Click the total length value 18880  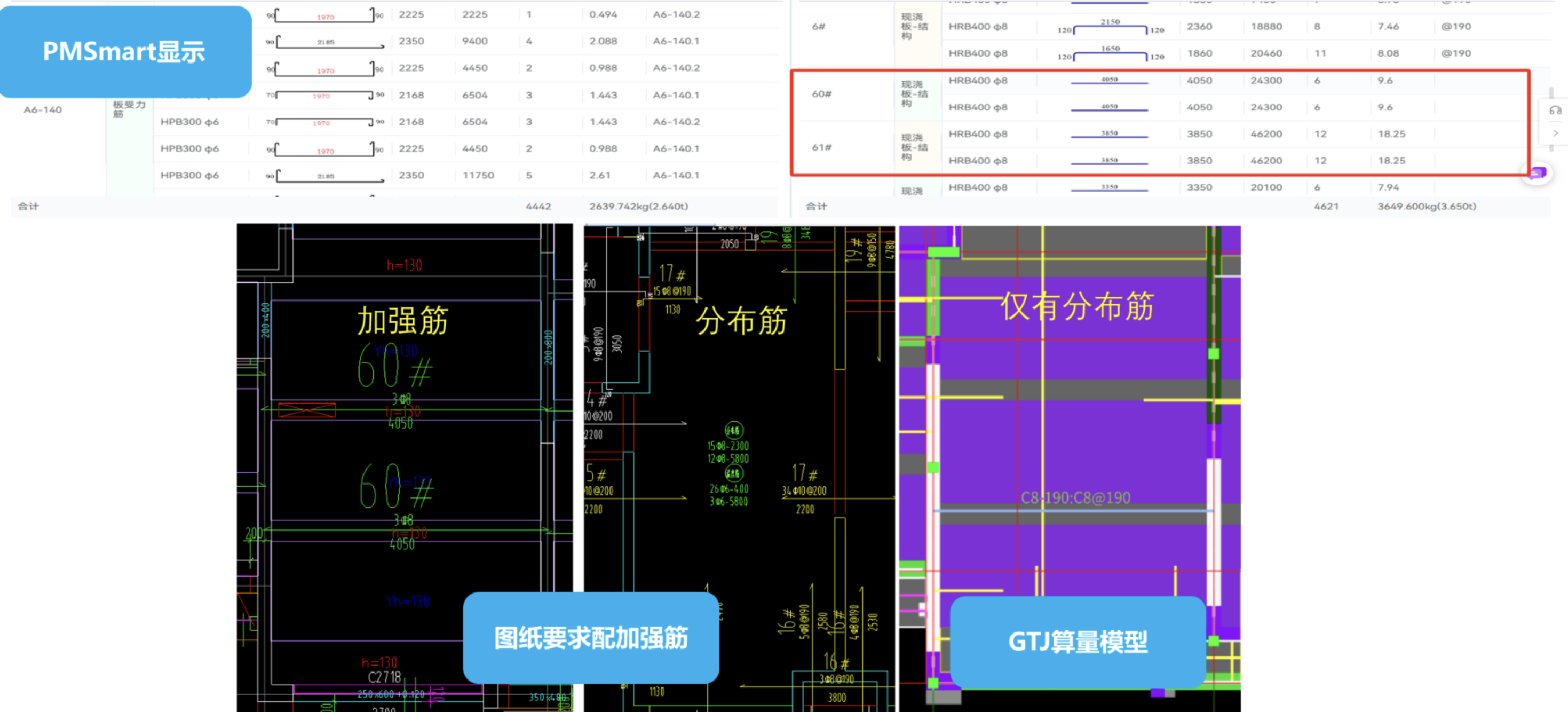coord(1266,27)
